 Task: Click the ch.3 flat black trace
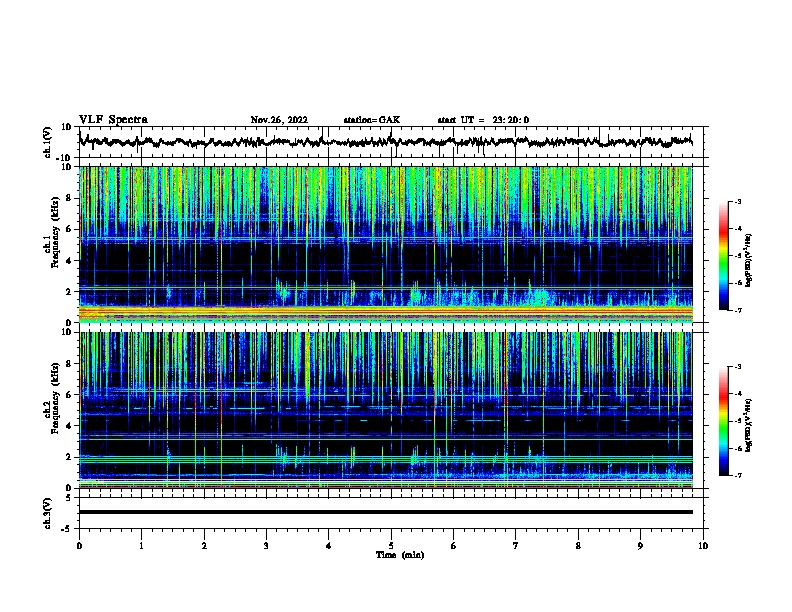pos(386,512)
